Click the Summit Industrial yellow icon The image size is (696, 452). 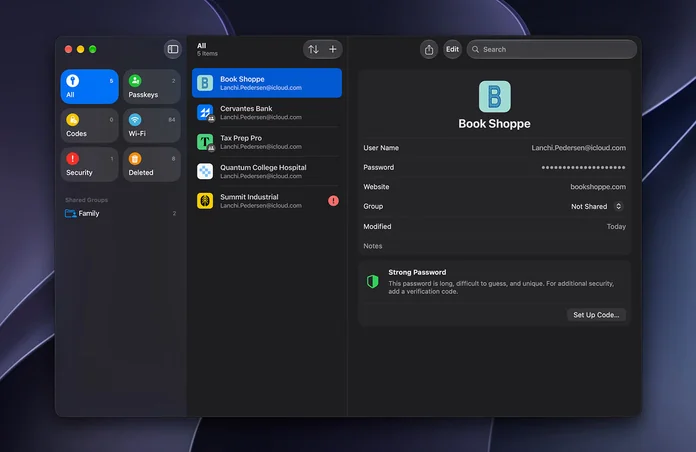205,201
